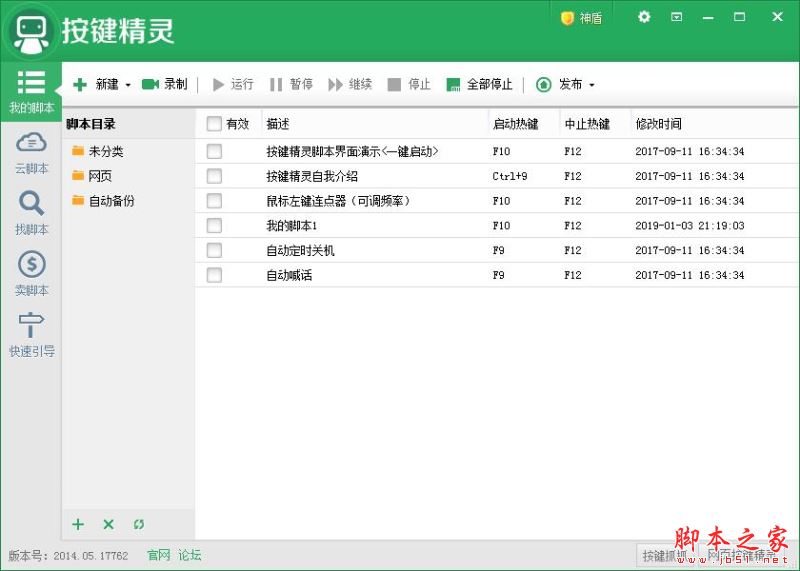This screenshot has width=800, height=571.
Task: Check the 自动定时关机 script checkbox
Action: (x=214, y=250)
